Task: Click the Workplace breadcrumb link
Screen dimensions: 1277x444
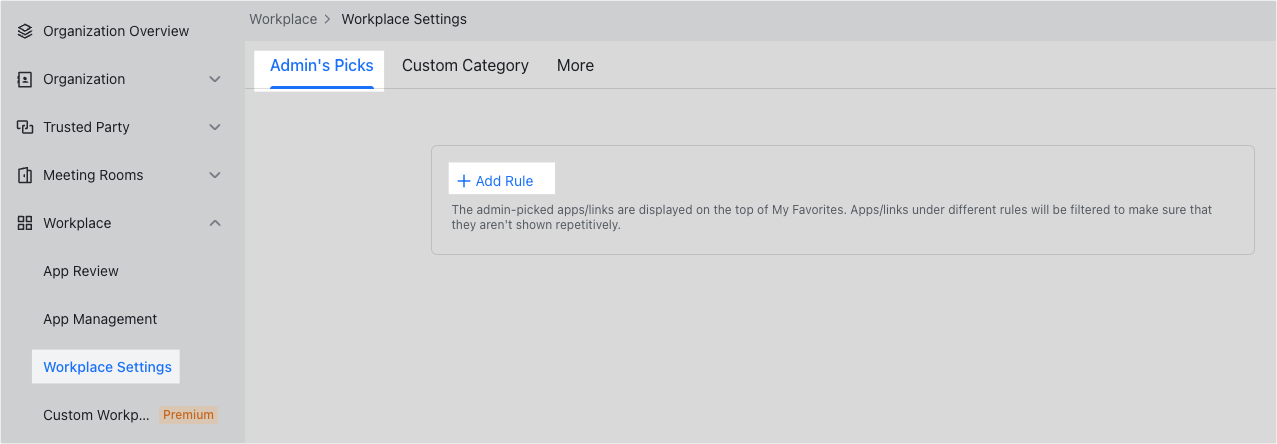Action: (x=283, y=19)
